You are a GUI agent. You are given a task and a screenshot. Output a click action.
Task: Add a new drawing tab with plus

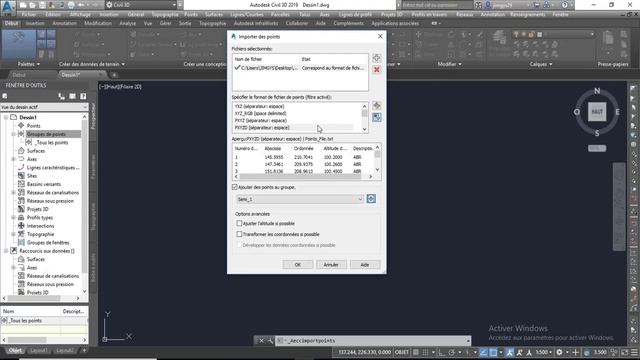click(114, 75)
